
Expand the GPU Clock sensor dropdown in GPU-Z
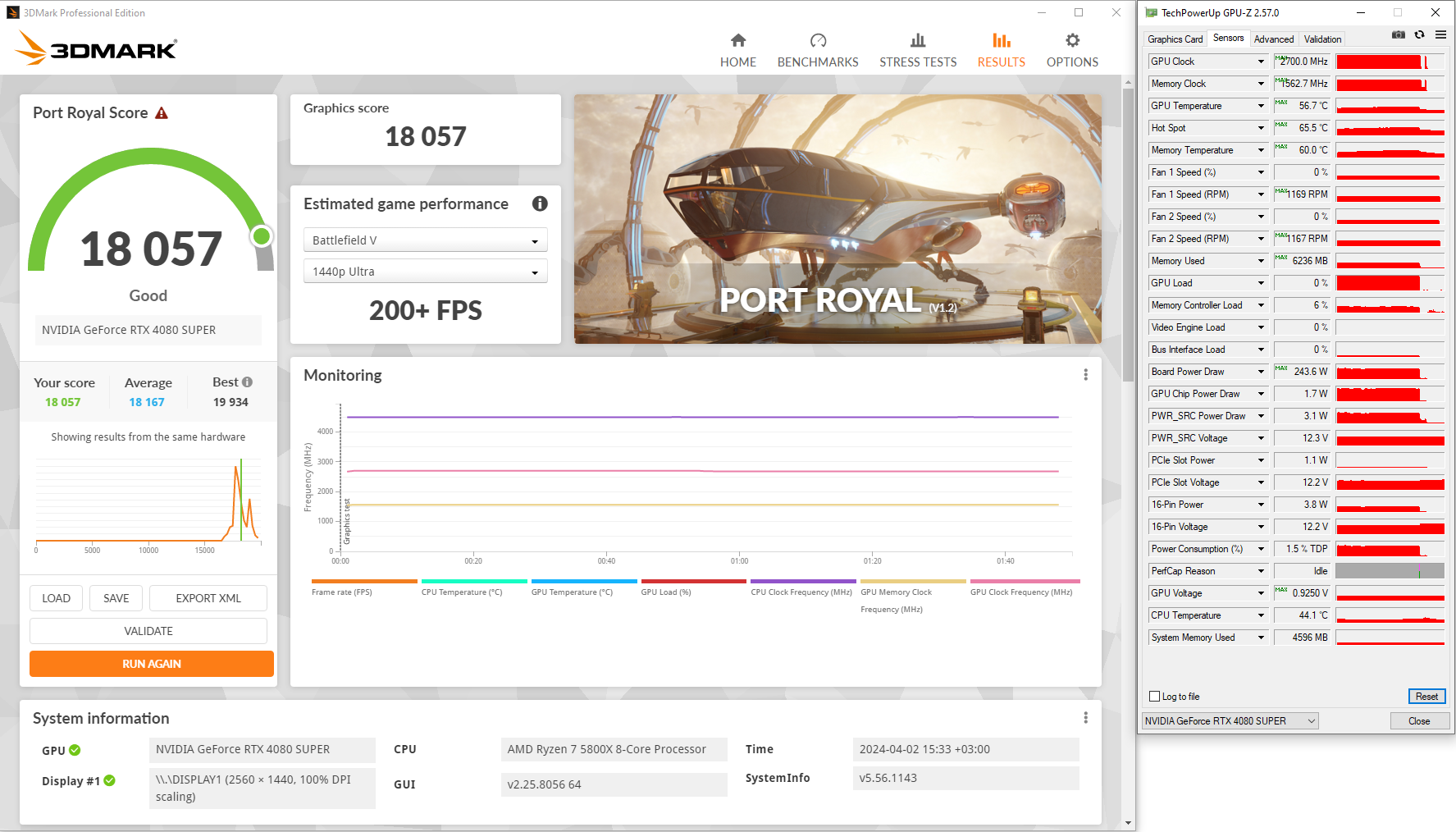pyautogui.click(x=1261, y=62)
